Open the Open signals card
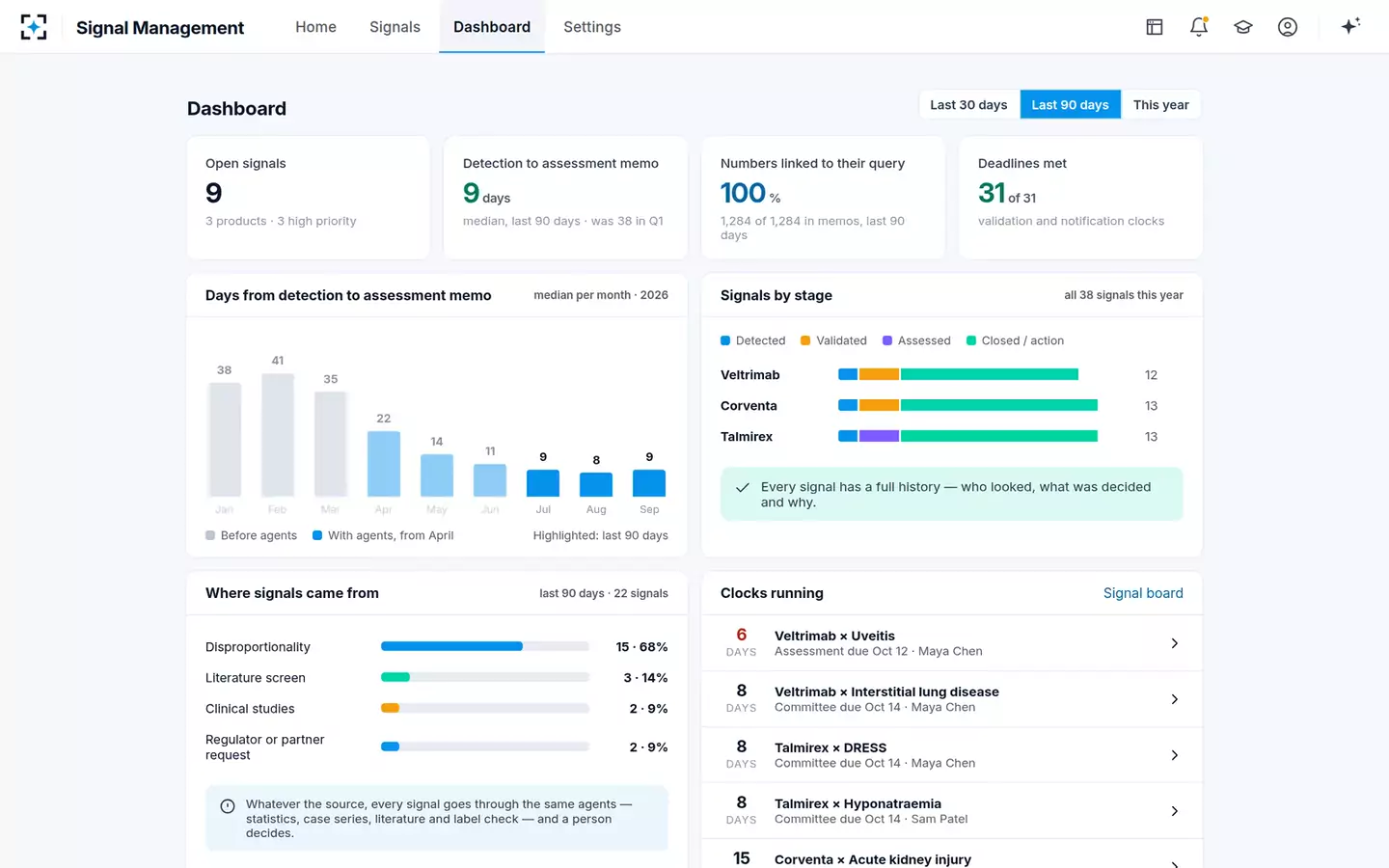1389x868 pixels. point(309,198)
